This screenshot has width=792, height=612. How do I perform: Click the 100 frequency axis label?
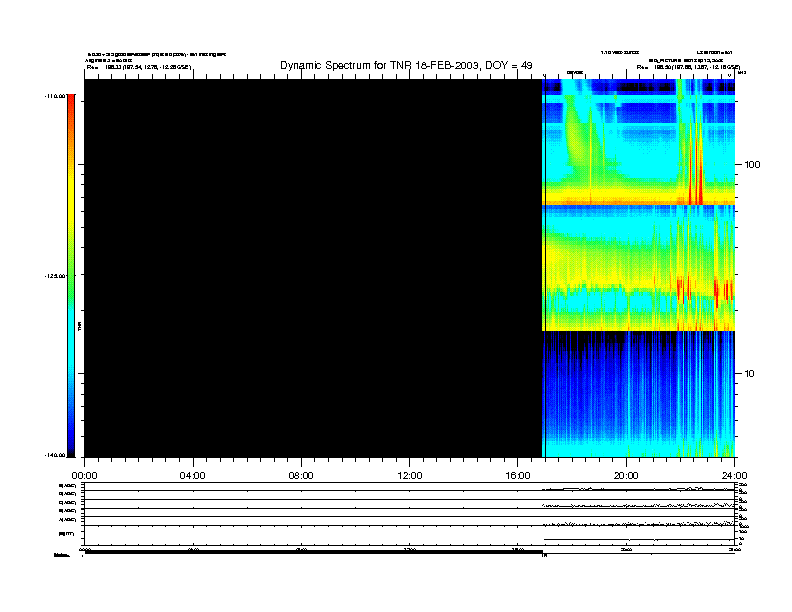[752, 165]
